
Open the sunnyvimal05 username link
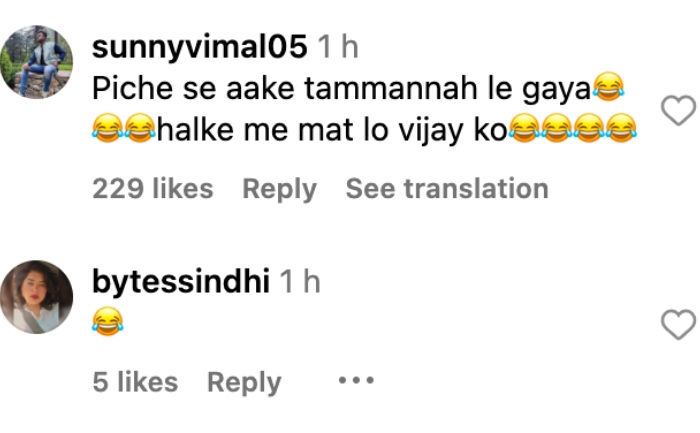(200, 47)
